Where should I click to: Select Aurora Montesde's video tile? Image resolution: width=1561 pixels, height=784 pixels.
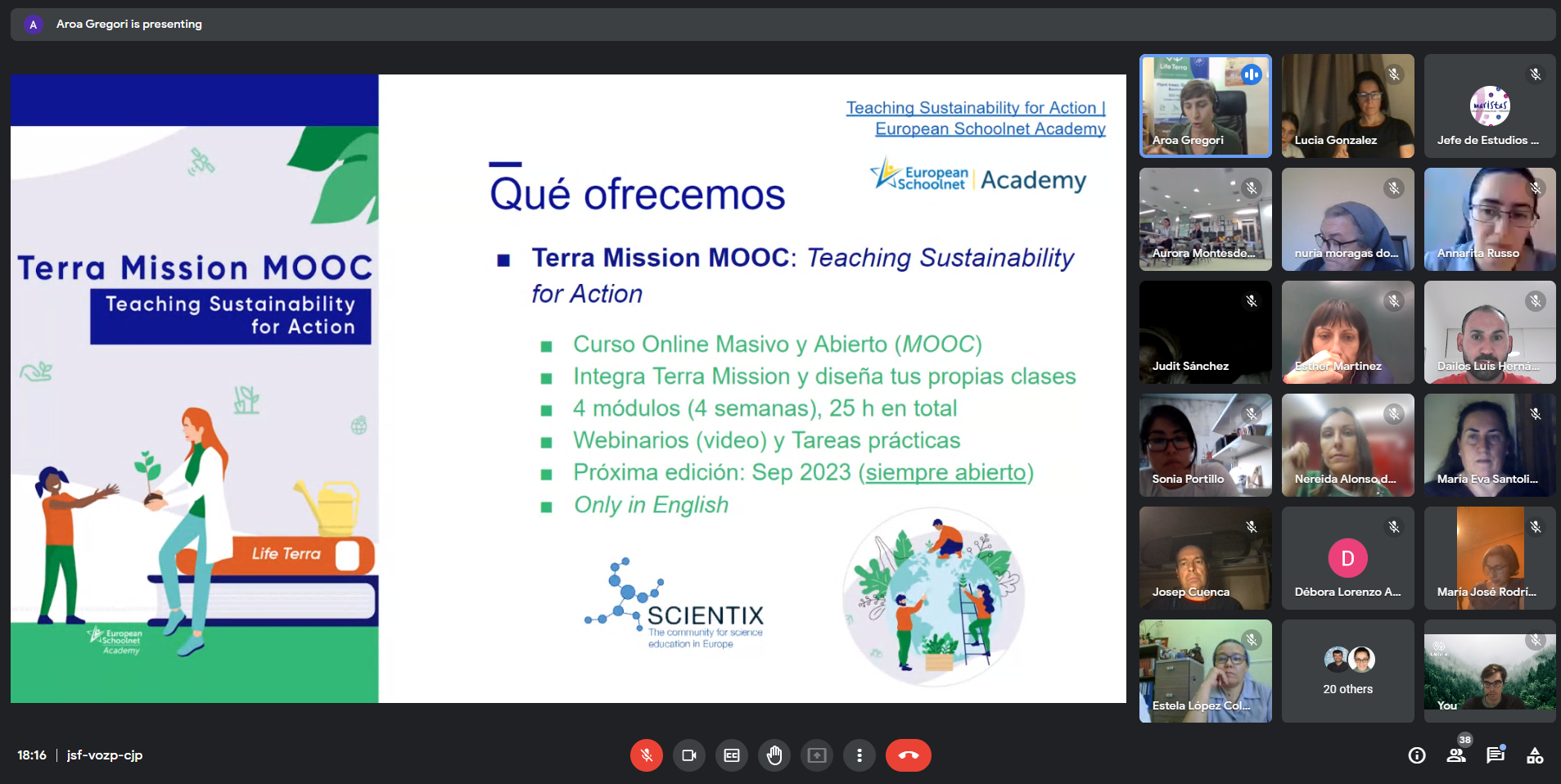coord(1206,219)
